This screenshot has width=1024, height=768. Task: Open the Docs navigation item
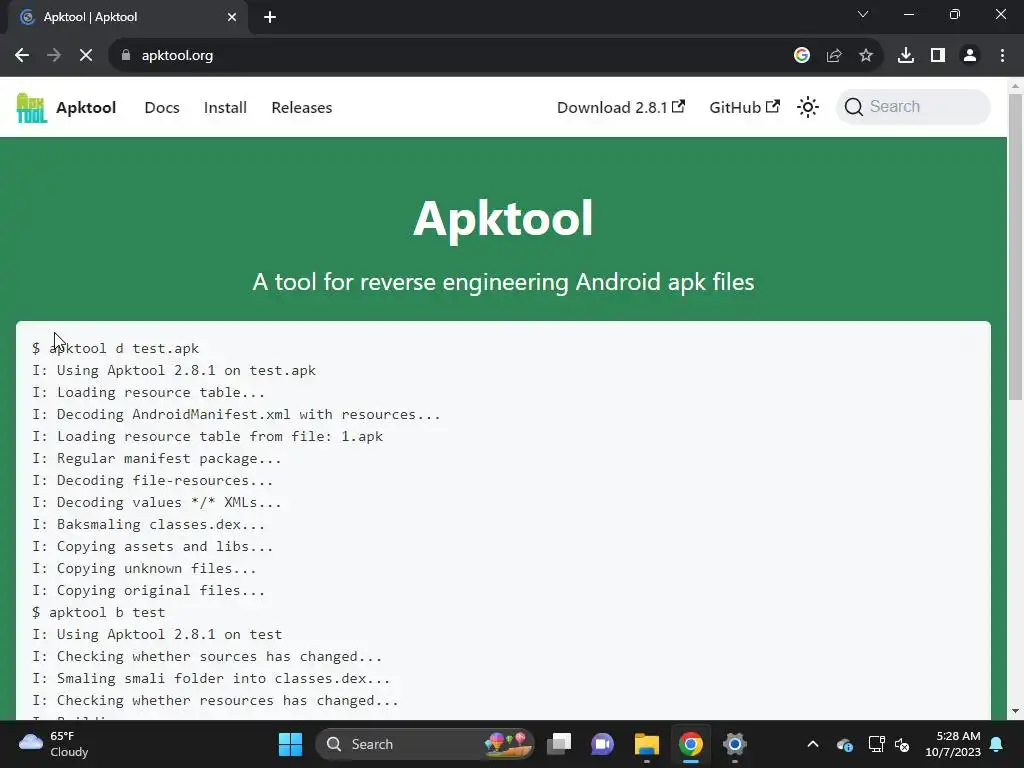[x=162, y=108]
